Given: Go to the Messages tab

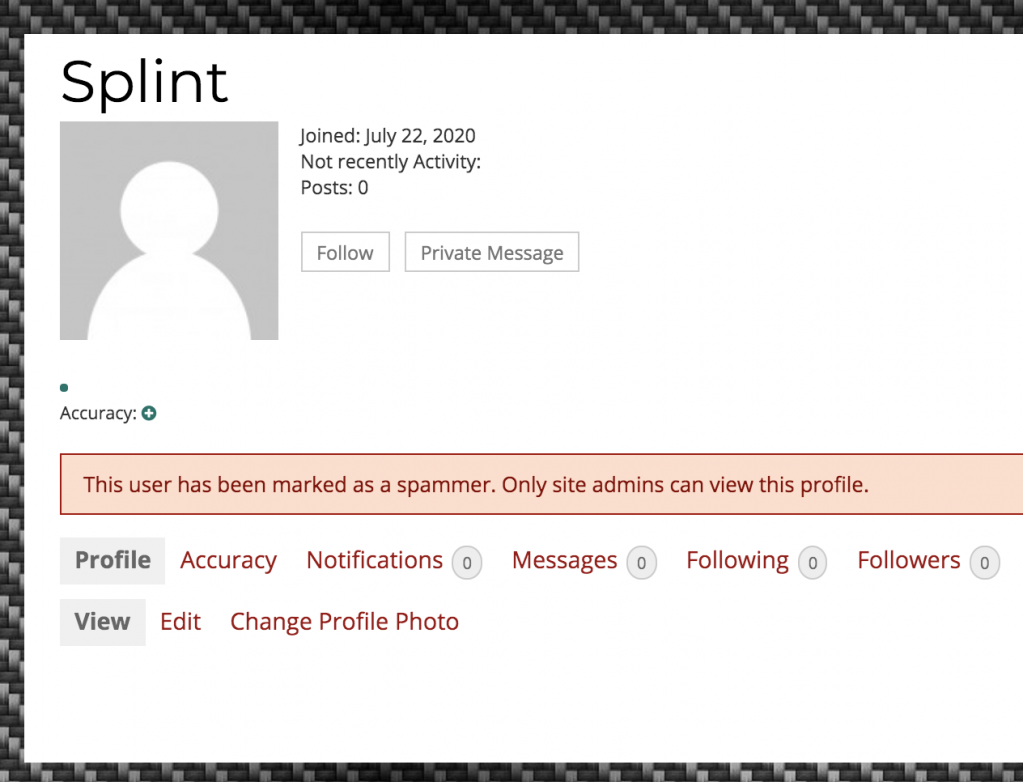Looking at the screenshot, I should click(x=564, y=561).
